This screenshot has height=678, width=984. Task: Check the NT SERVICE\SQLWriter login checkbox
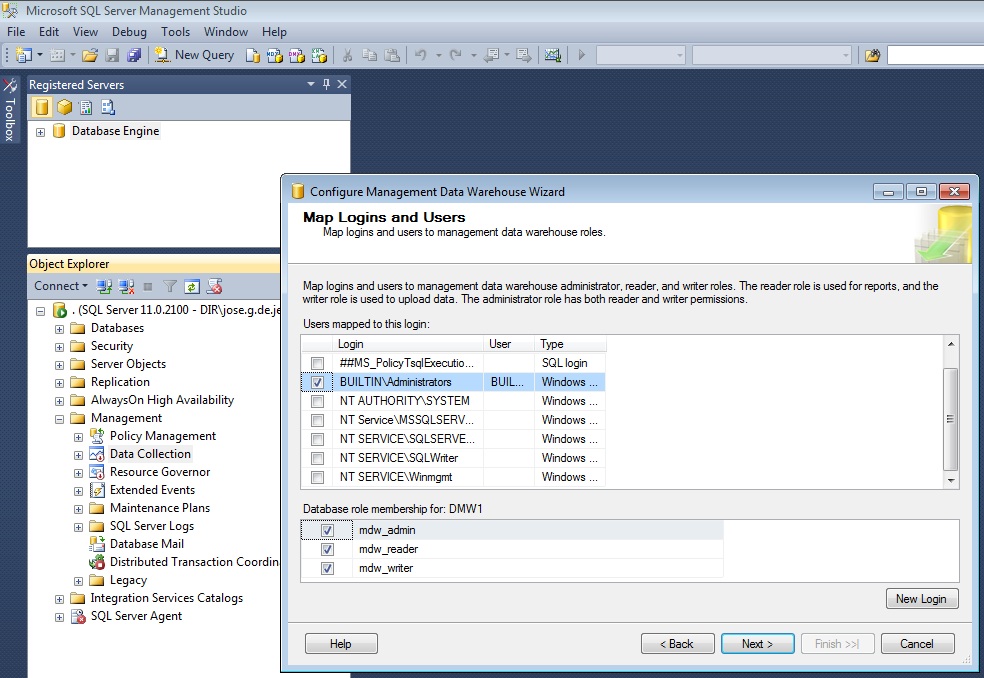coord(318,458)
